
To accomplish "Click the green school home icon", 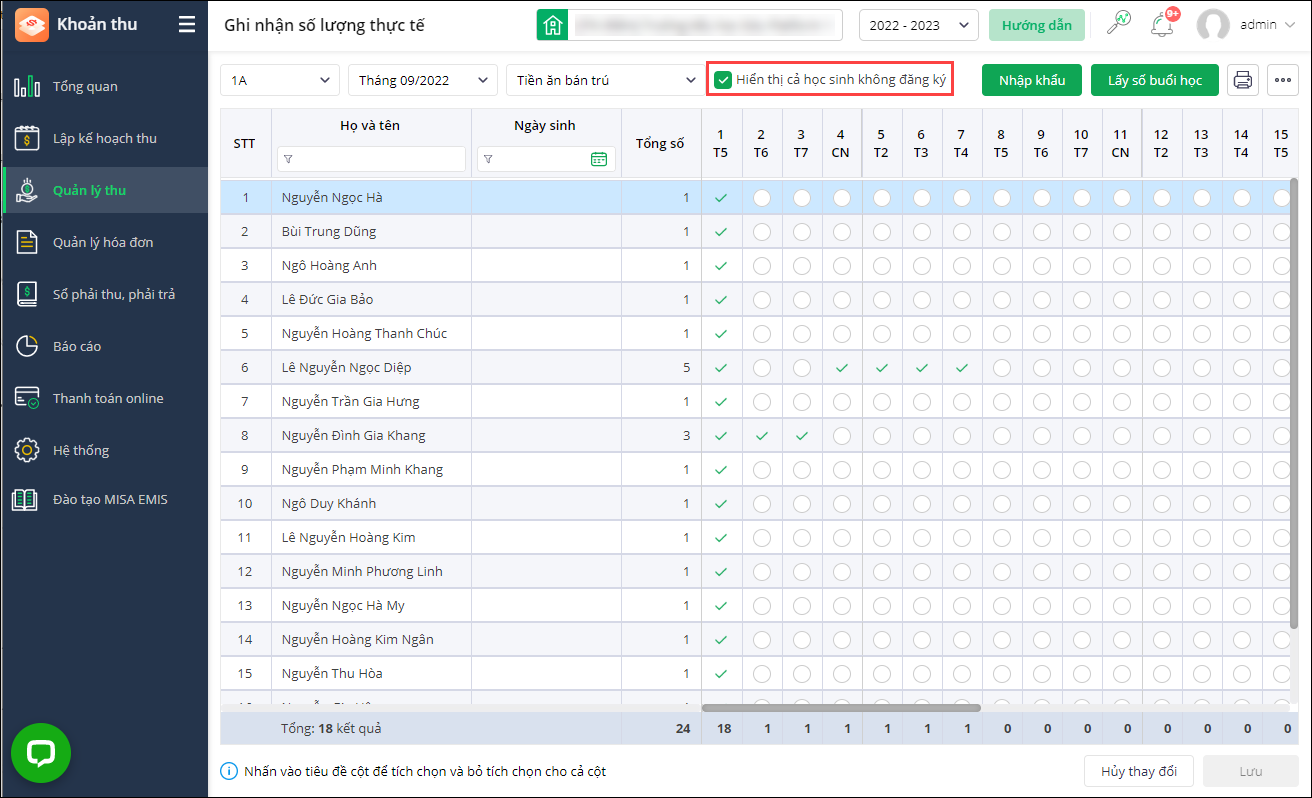I will pos(552,25).
